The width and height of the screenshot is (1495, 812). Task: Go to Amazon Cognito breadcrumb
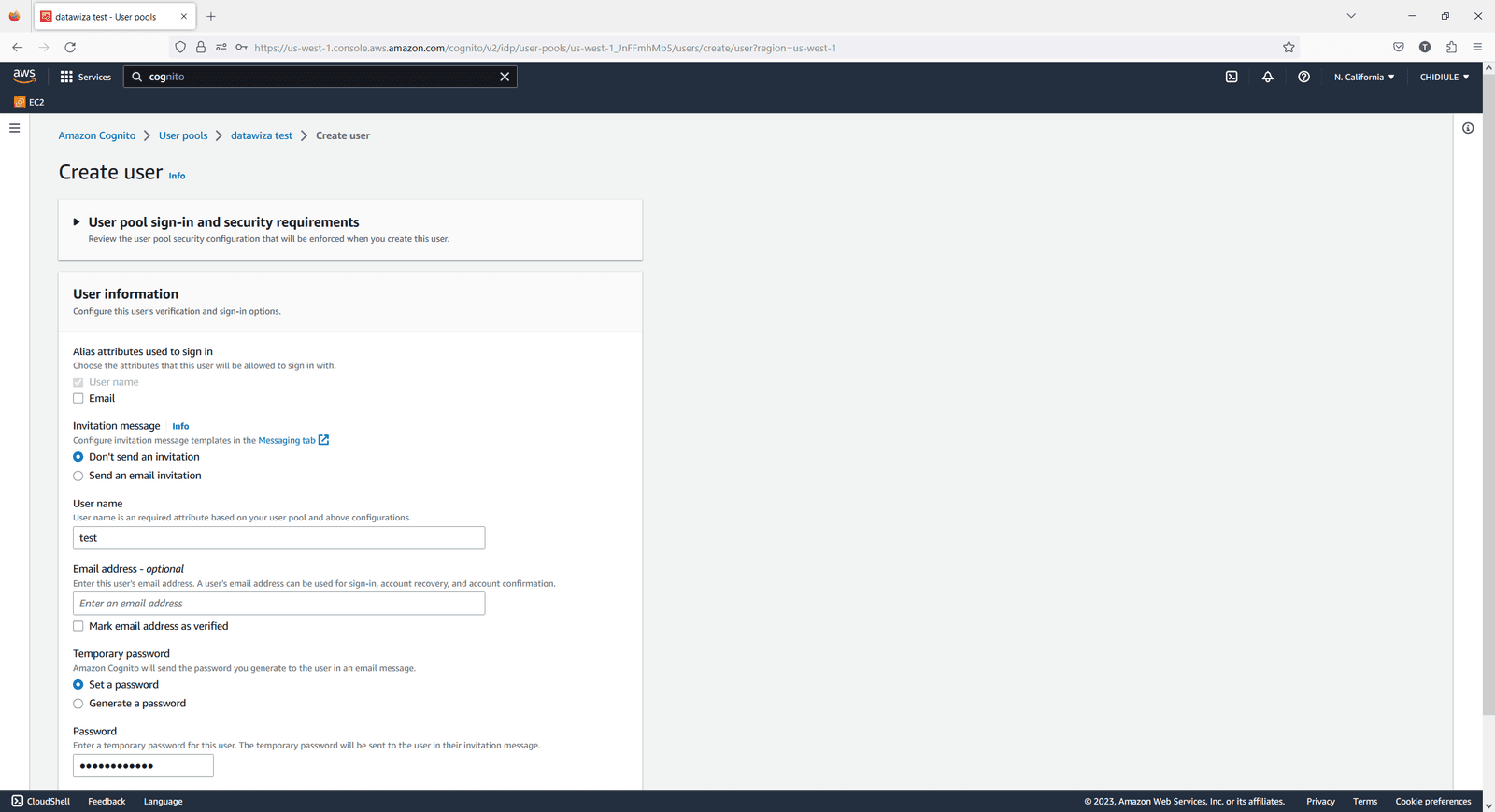(97, 135)
